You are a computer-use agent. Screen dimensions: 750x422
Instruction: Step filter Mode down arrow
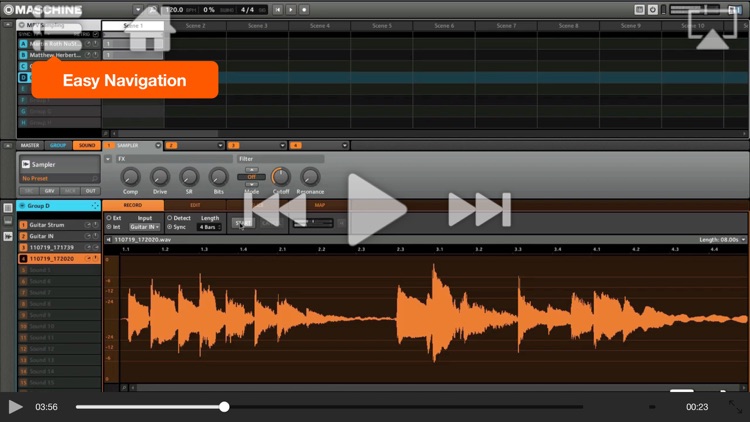click(252, 184)
